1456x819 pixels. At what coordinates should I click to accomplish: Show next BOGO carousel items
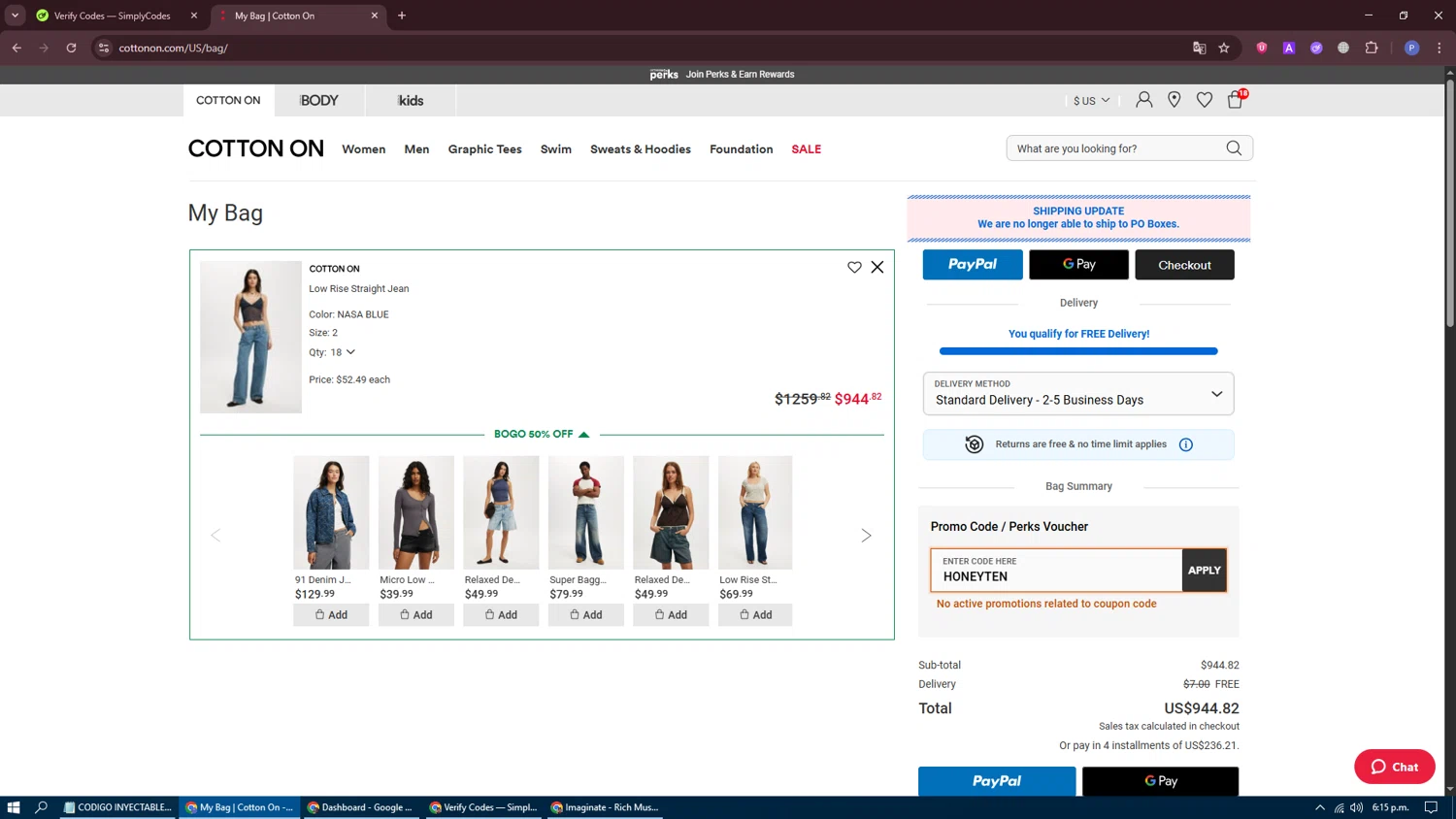click(866, 536)
